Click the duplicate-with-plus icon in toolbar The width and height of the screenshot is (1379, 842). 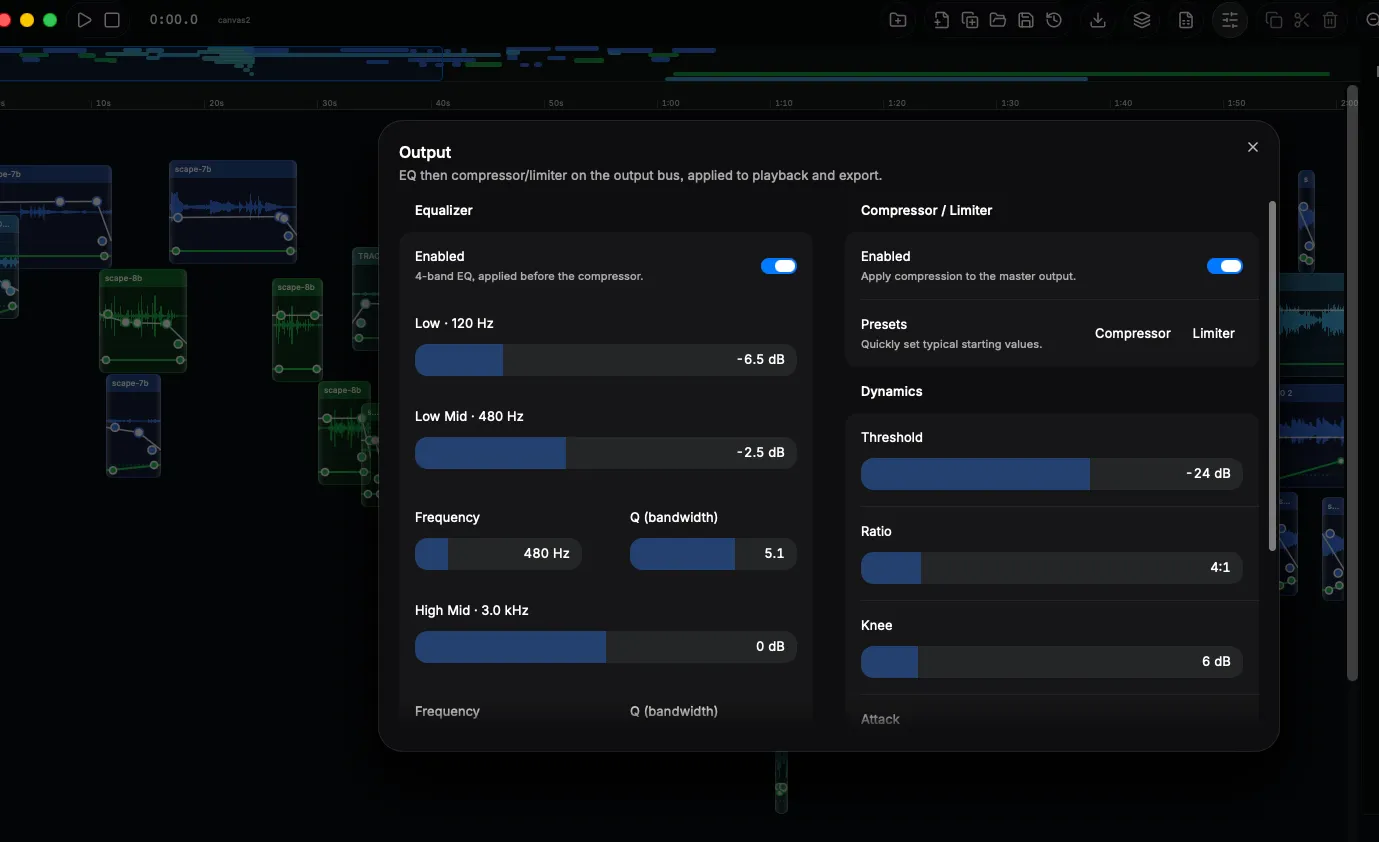pyautogui.click(x=970, y=20)
